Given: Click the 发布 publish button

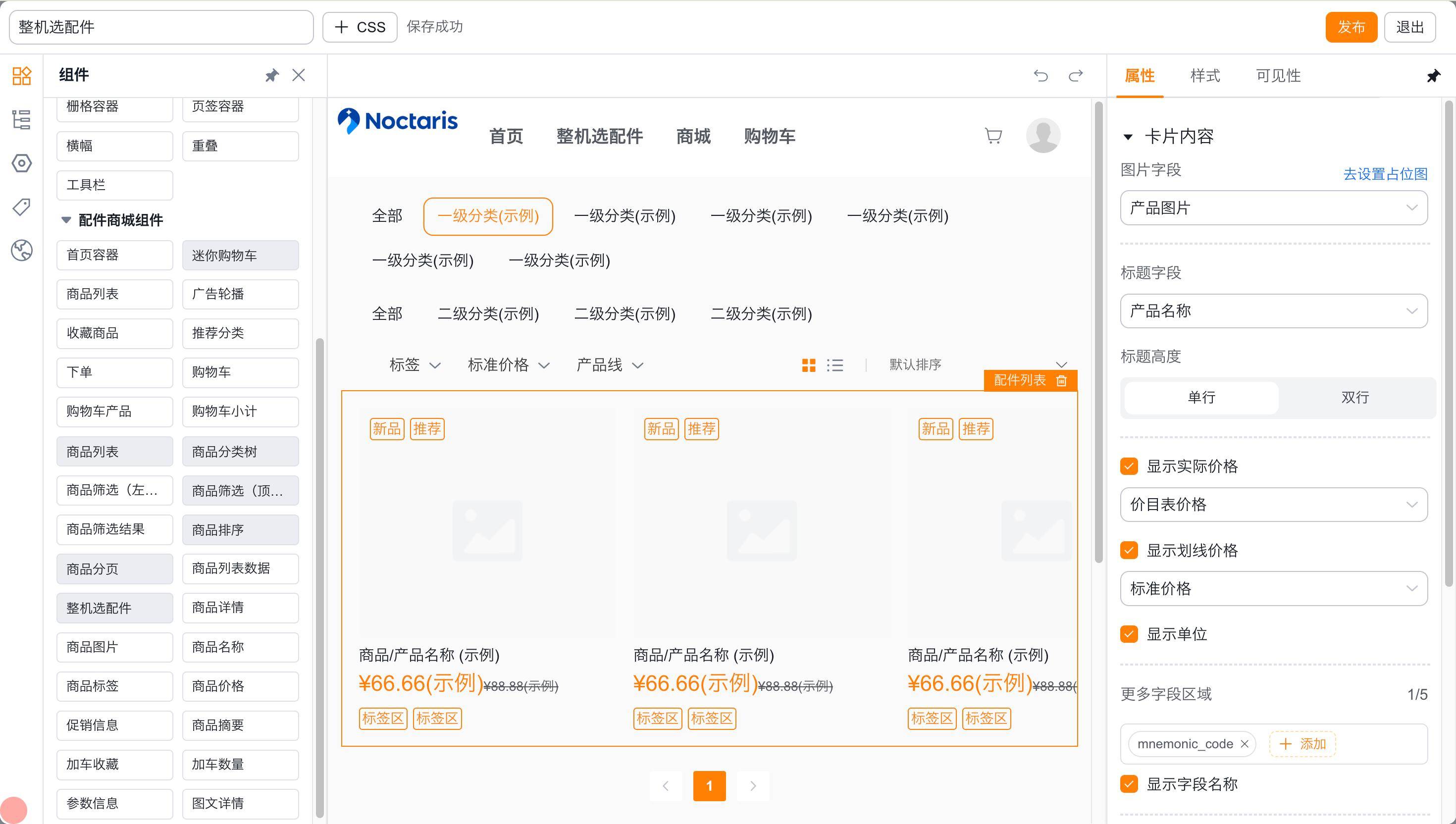Looking at the screenshot, I should [x=1351, y=27].
